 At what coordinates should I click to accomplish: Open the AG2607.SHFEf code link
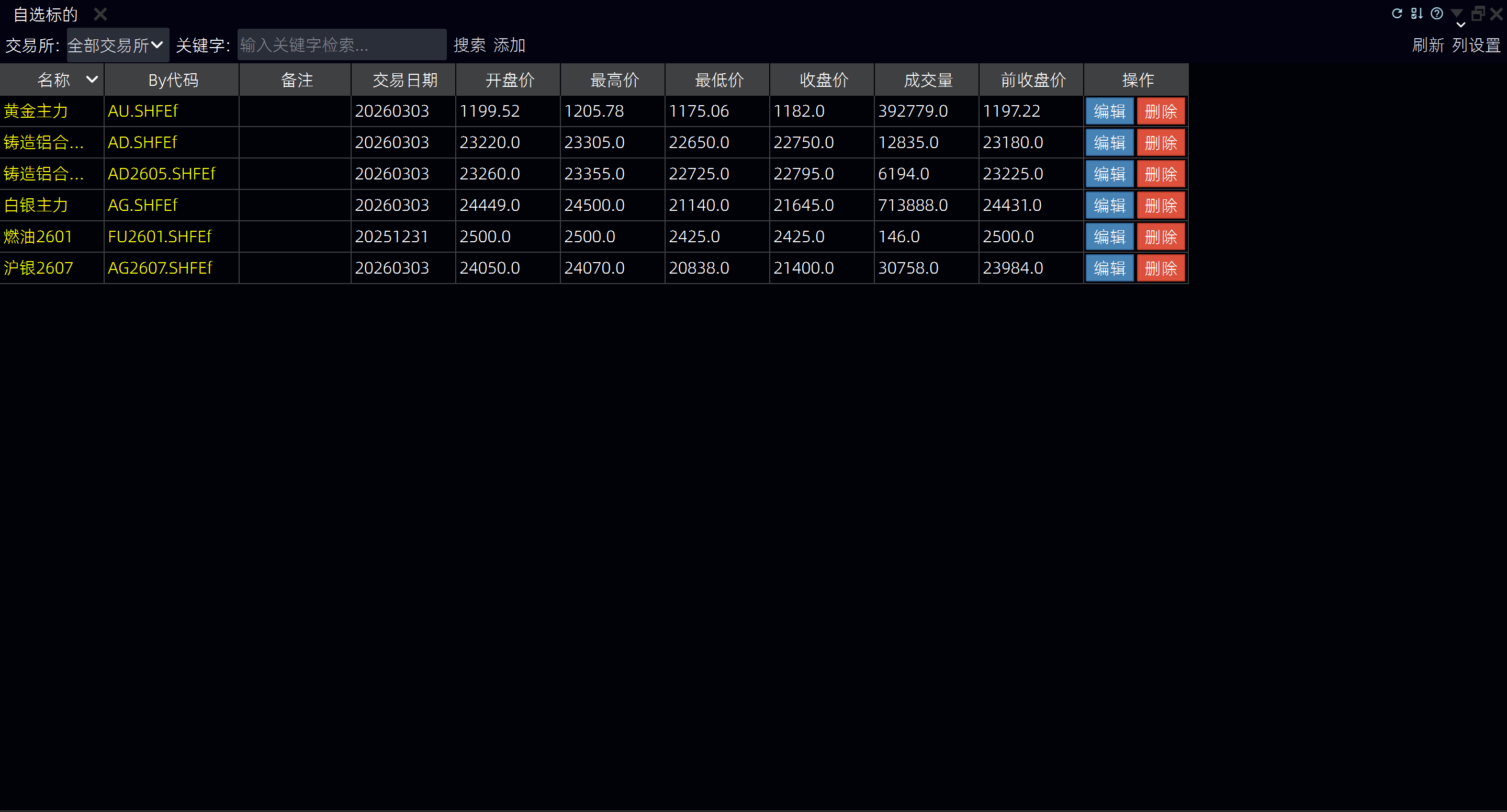click(160, 268)
